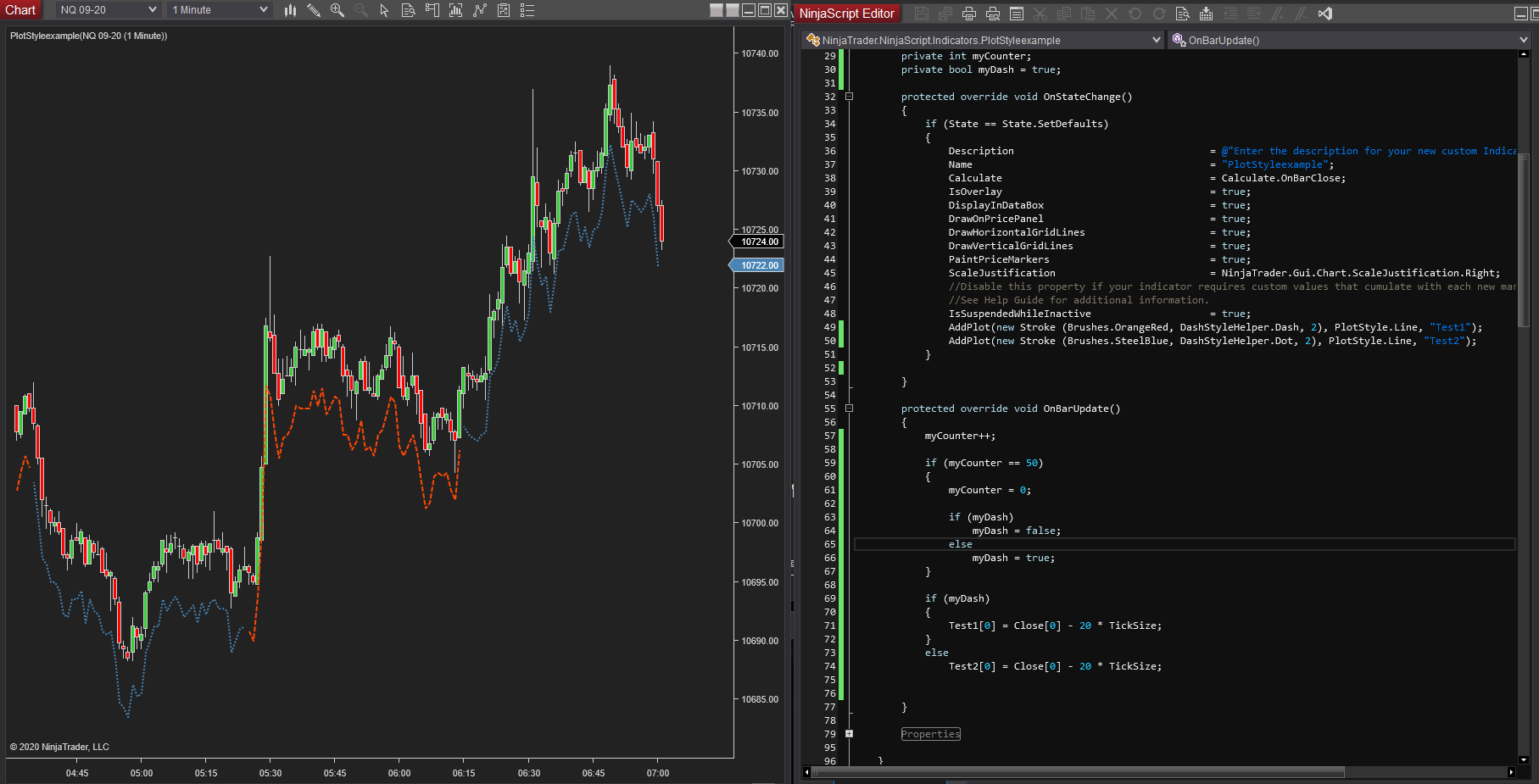1539x784 pixels.
Task: Click the PlotStyleexample(NQ 09-20 (1 Minute)) chart label
Action: tap(88, 36)
